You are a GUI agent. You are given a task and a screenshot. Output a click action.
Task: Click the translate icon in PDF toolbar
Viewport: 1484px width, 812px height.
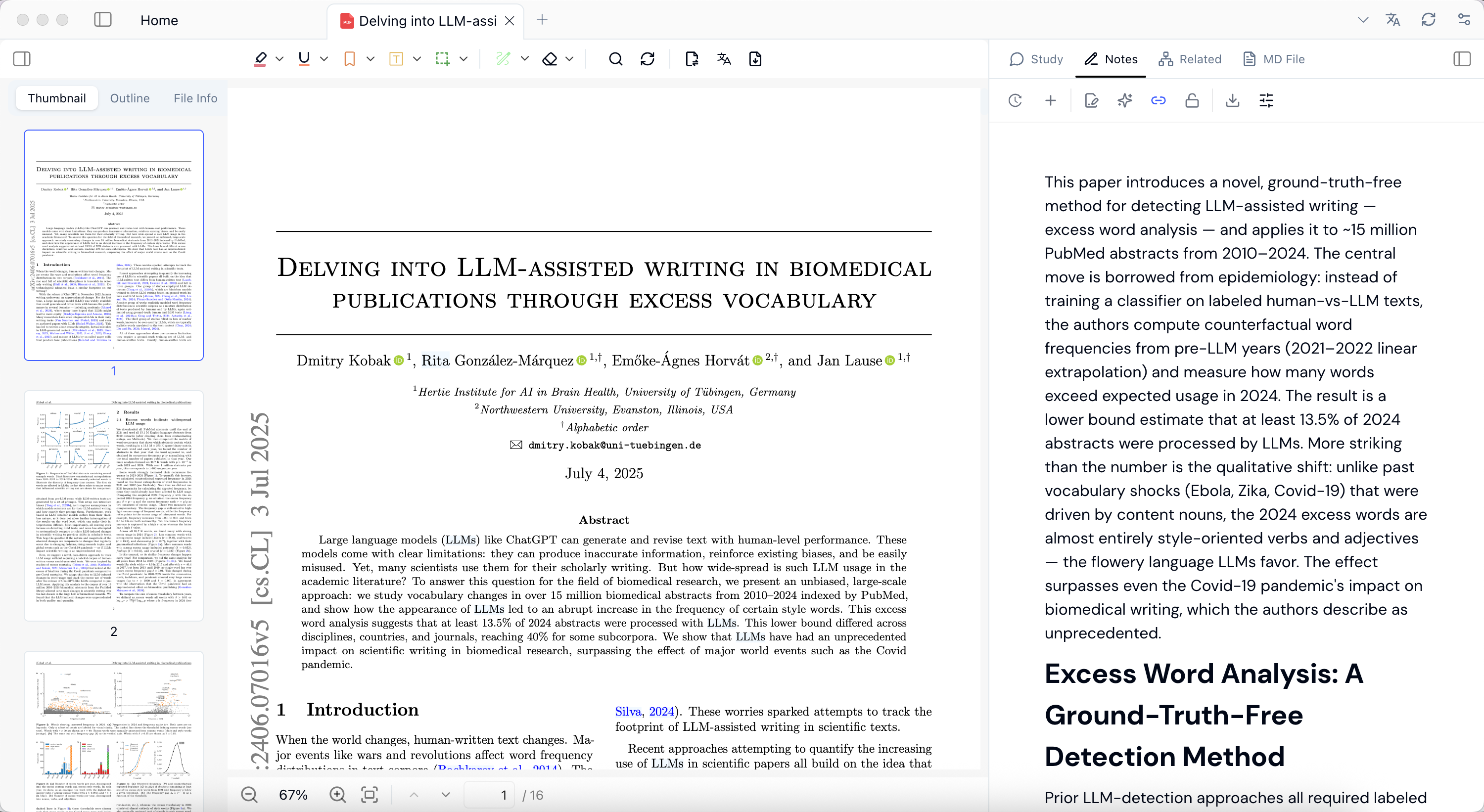724,59
